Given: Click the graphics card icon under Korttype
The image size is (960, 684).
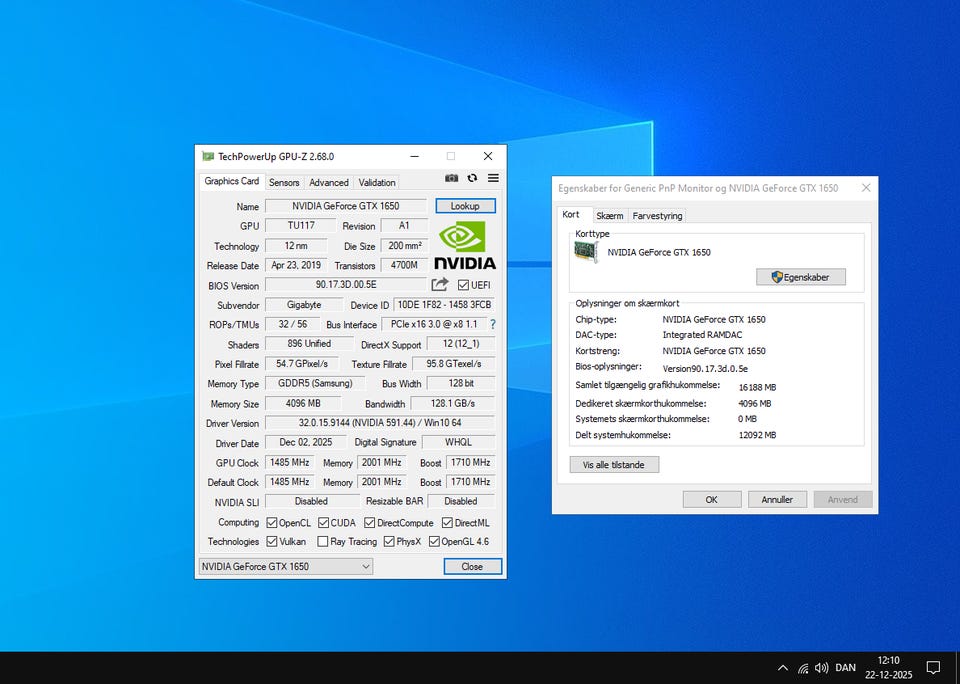Looking at the screenshot, I should pos(586,252).
